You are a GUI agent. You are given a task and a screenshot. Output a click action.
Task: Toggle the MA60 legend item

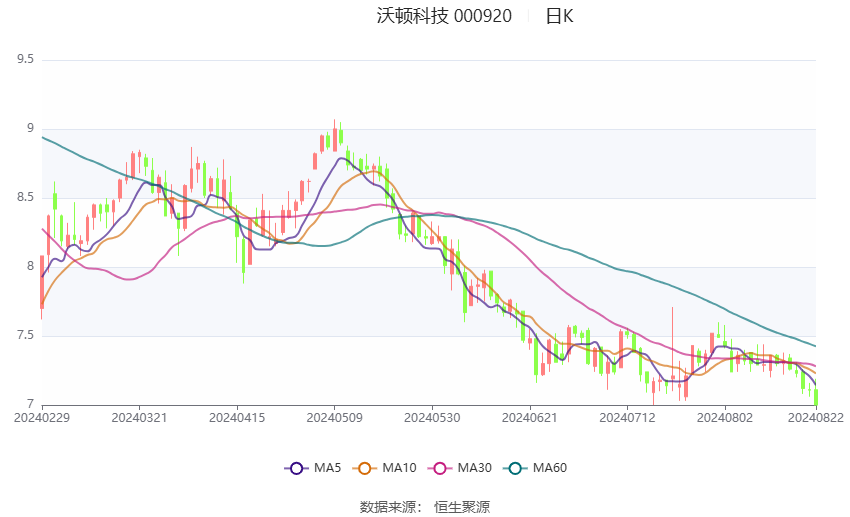pos(535,468)
